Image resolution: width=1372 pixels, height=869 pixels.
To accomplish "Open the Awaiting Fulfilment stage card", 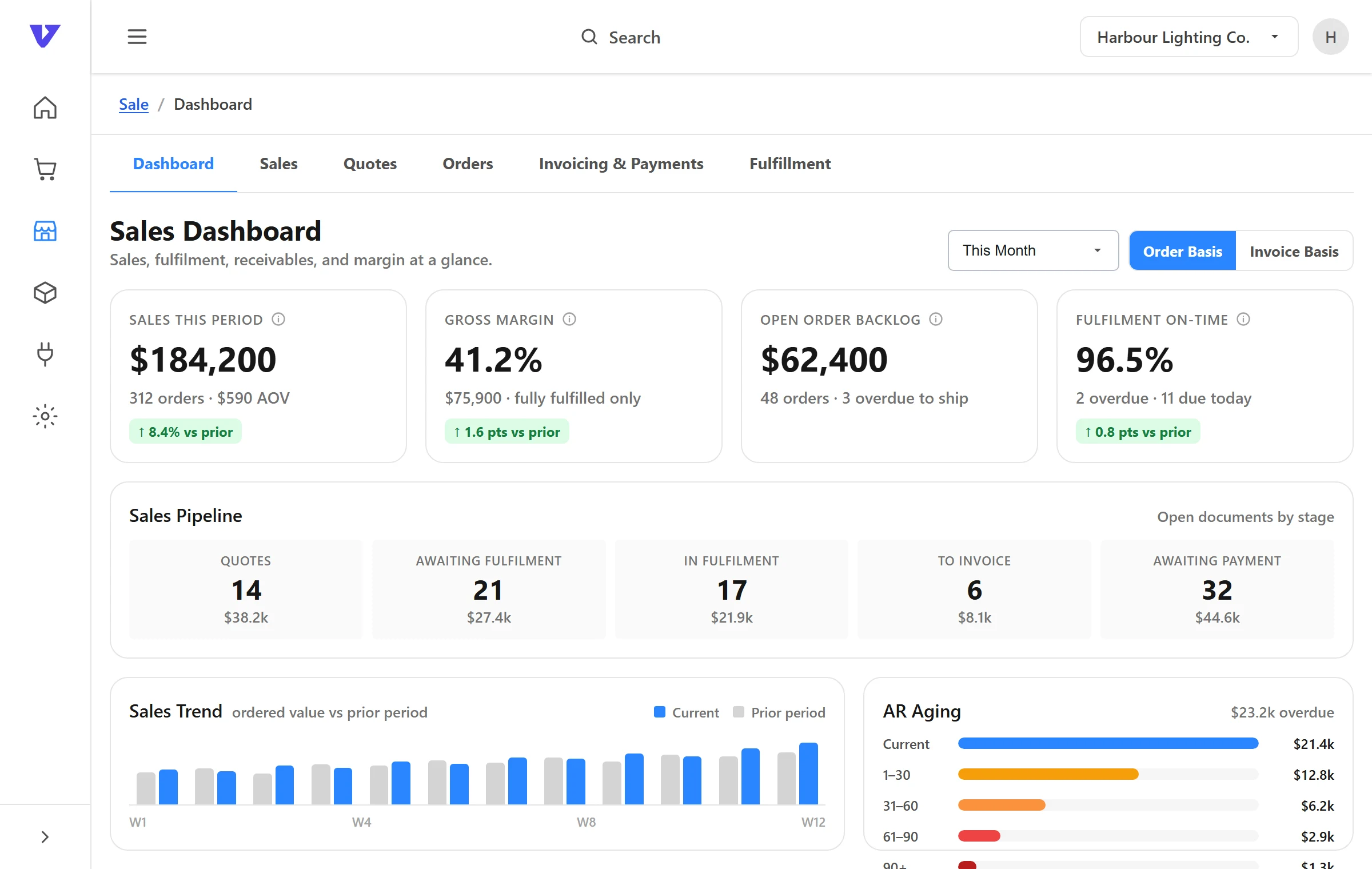I will [x=489, y=589].
